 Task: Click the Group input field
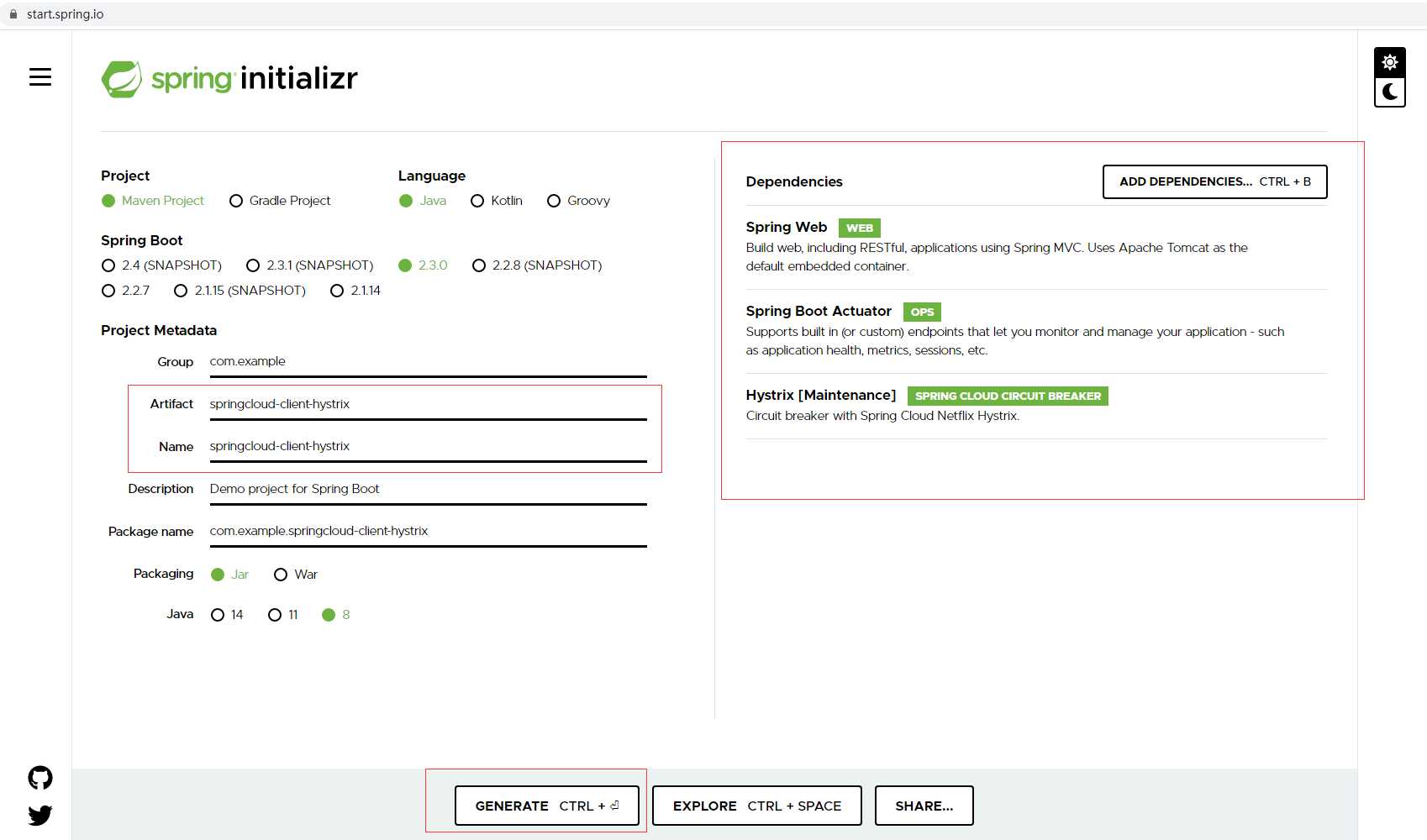point(428,362)
